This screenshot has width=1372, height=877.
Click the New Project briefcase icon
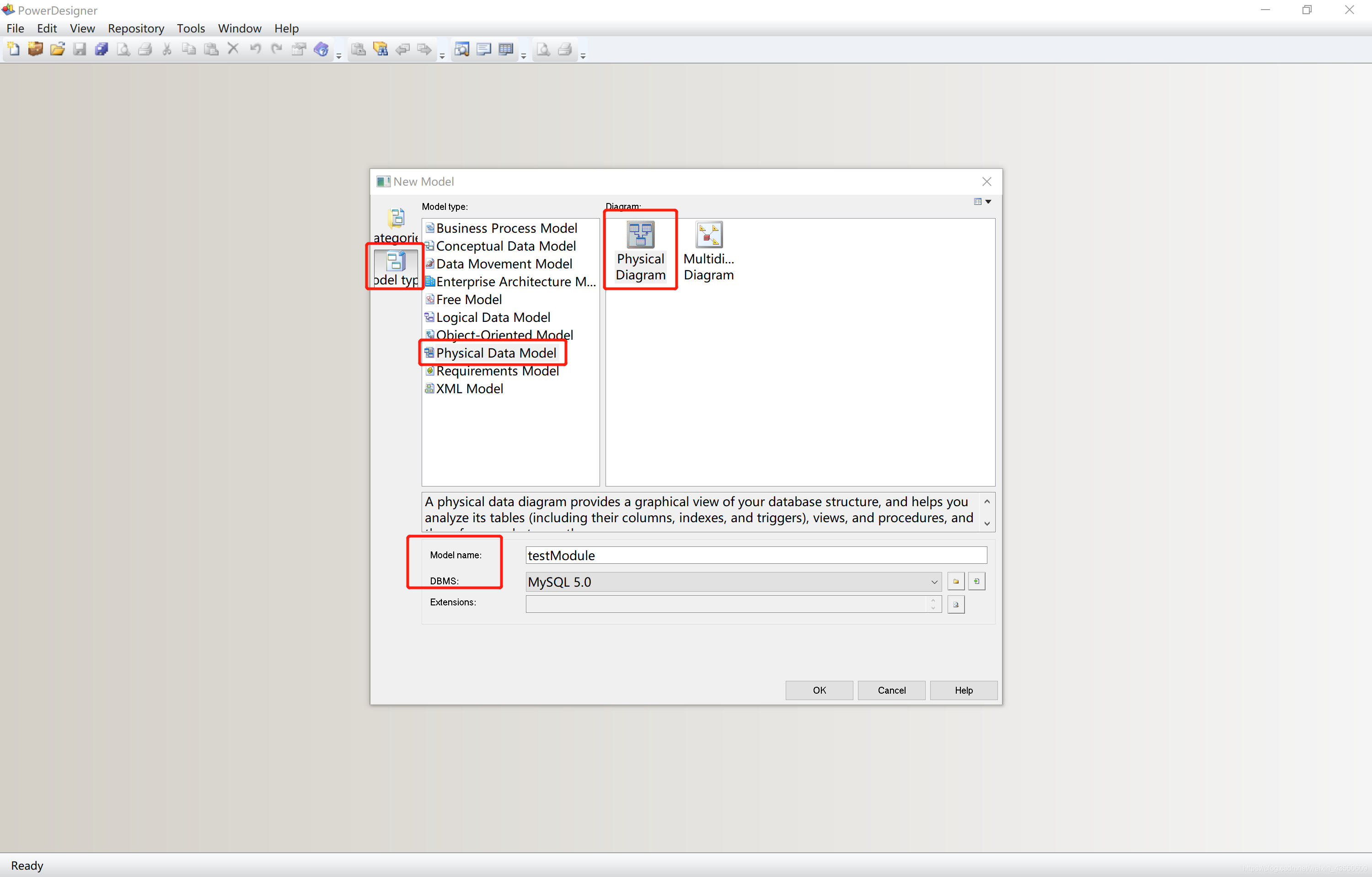coord(35,49)
